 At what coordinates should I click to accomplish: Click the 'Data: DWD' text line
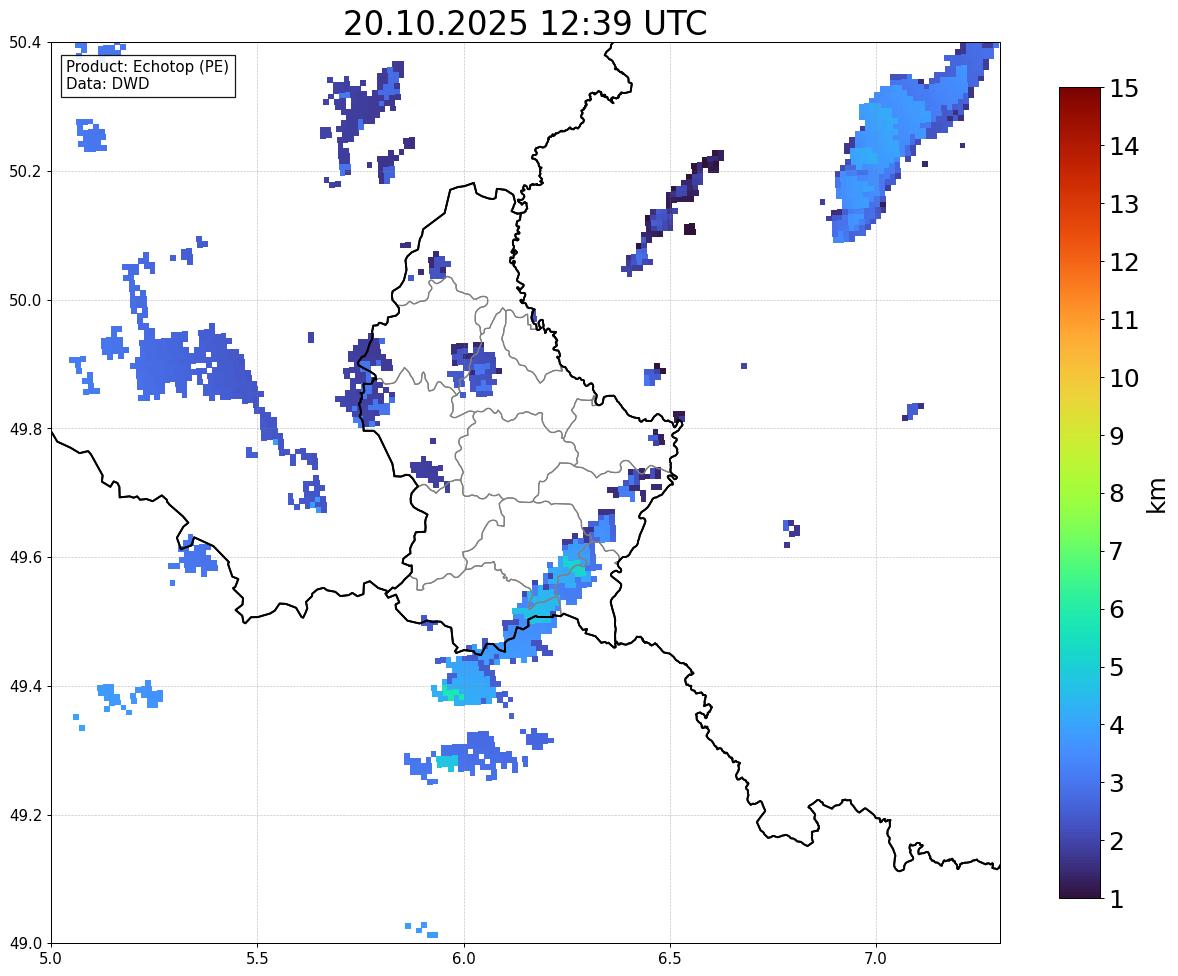107,83
